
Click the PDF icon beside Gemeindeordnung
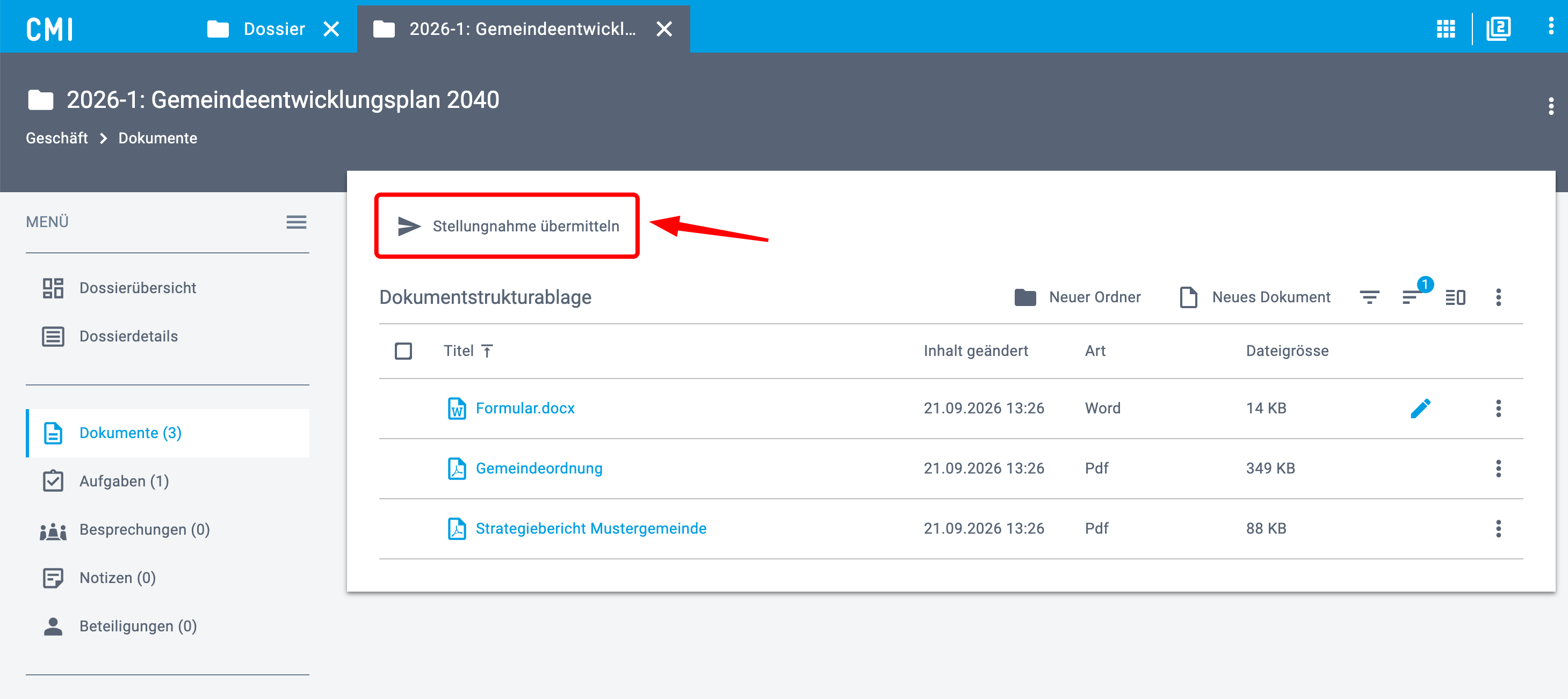457,469
